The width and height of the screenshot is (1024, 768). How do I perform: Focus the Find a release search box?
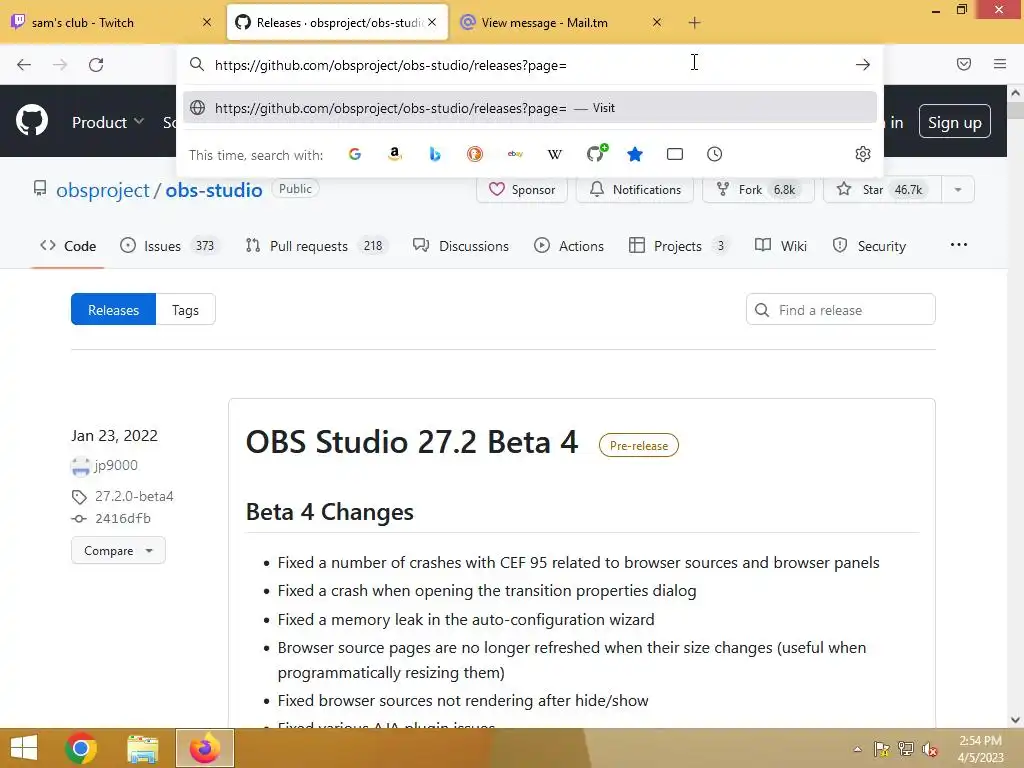[840, 310]
